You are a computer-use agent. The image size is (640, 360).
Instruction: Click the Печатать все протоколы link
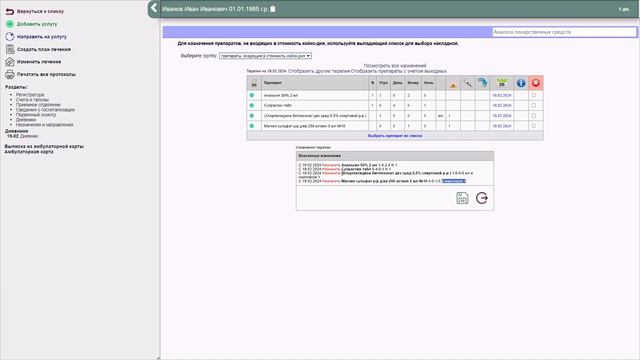46,74
